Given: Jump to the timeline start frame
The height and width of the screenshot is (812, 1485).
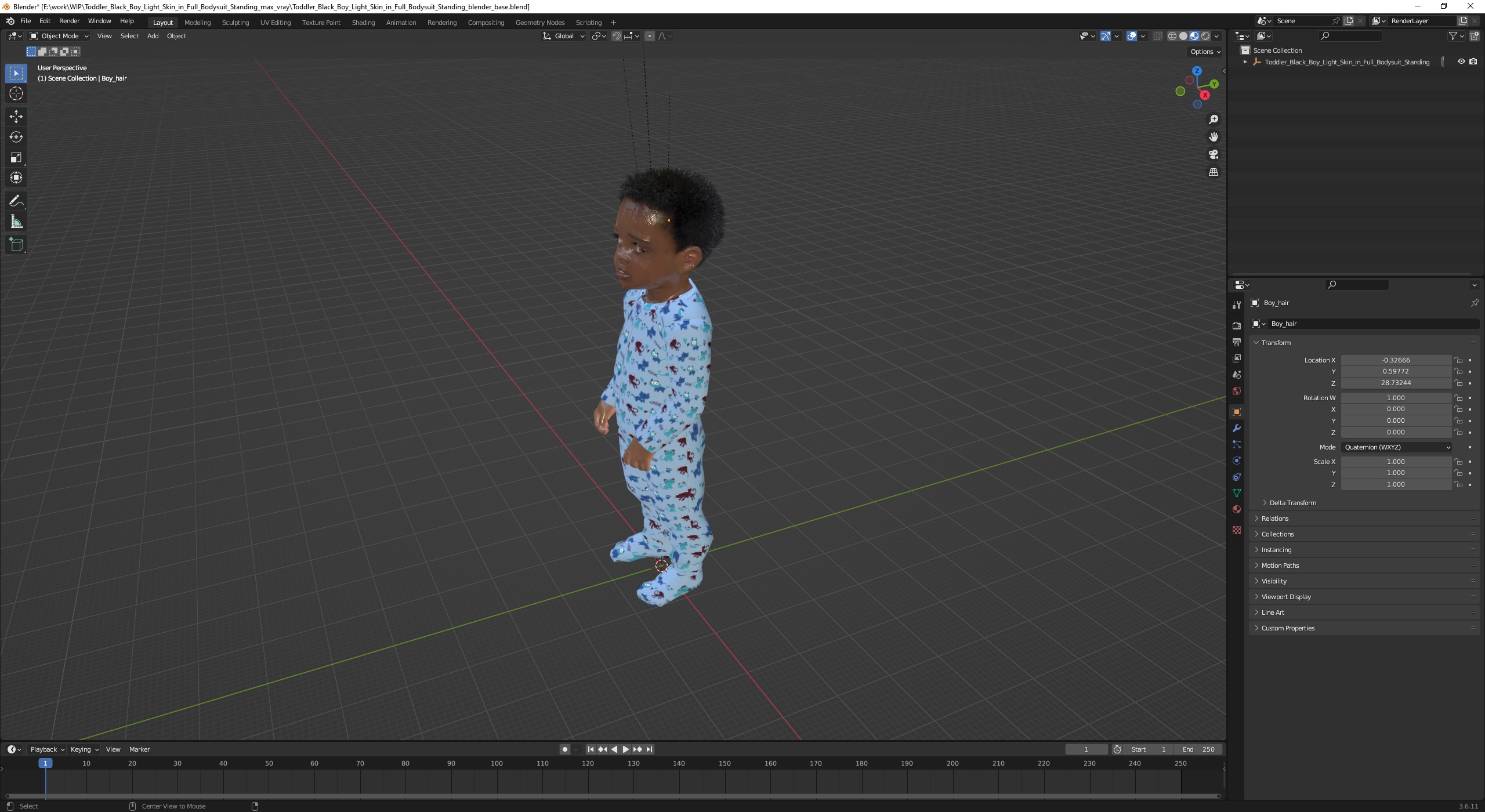Looking at the screenshot, I should [591, 749].
